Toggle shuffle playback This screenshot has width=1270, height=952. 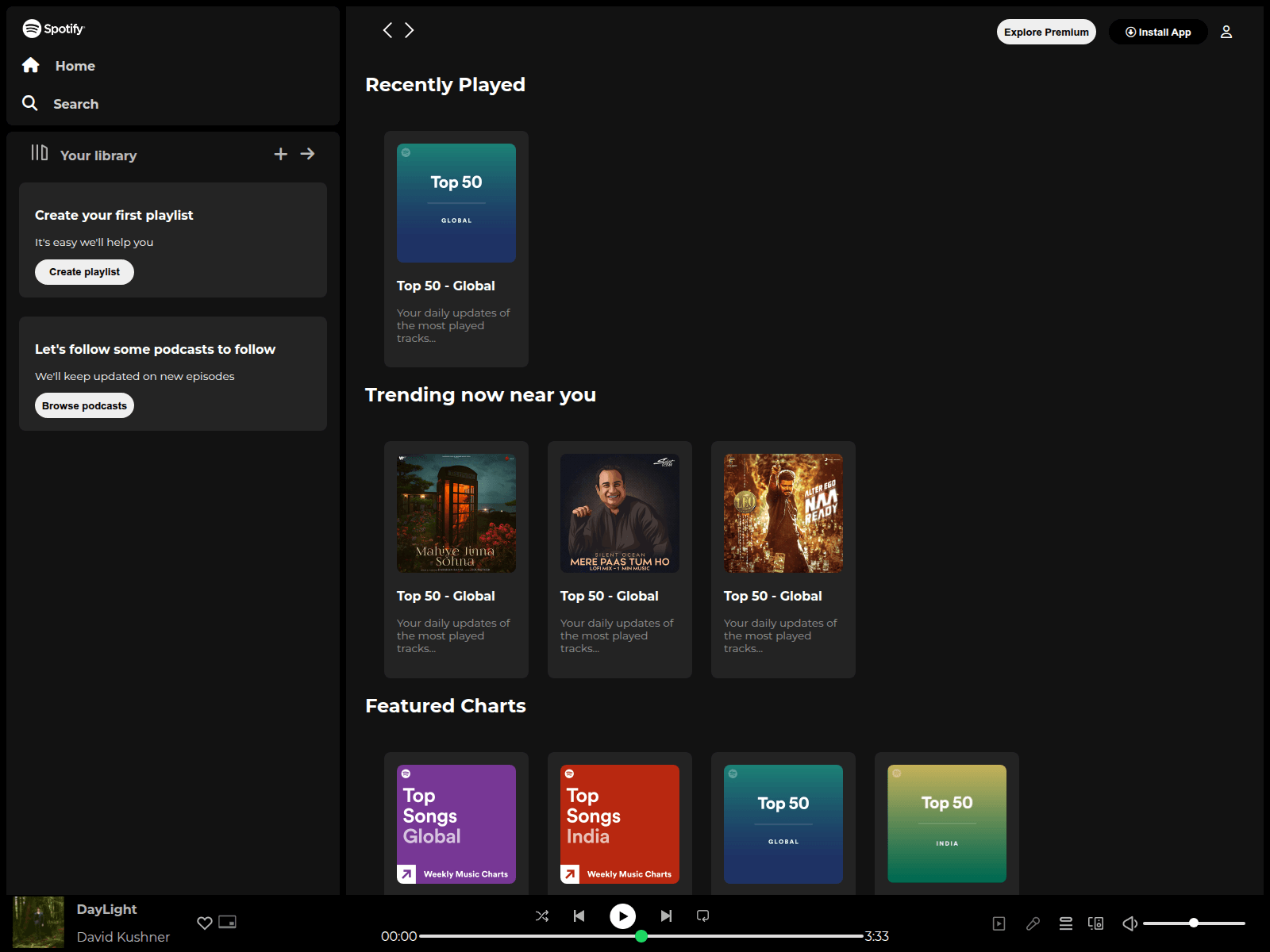(542, 916)
